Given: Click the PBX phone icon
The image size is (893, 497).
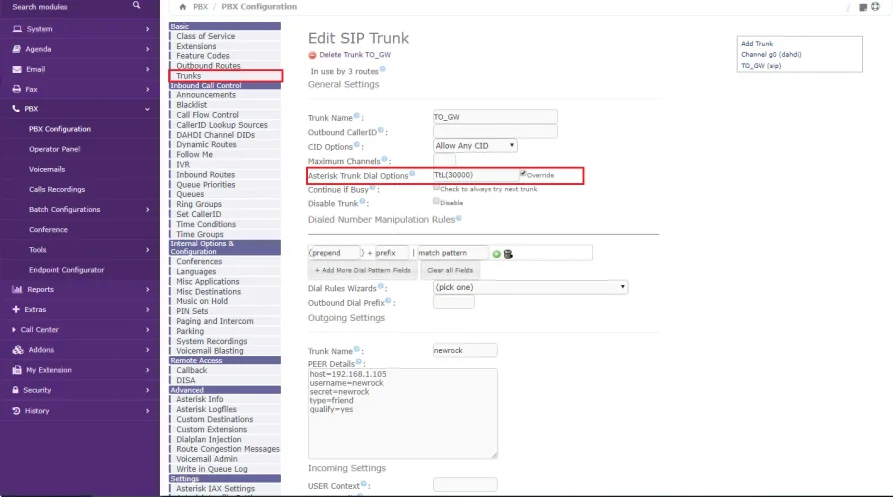Looking at the screenshot, I should coord(16,108).
